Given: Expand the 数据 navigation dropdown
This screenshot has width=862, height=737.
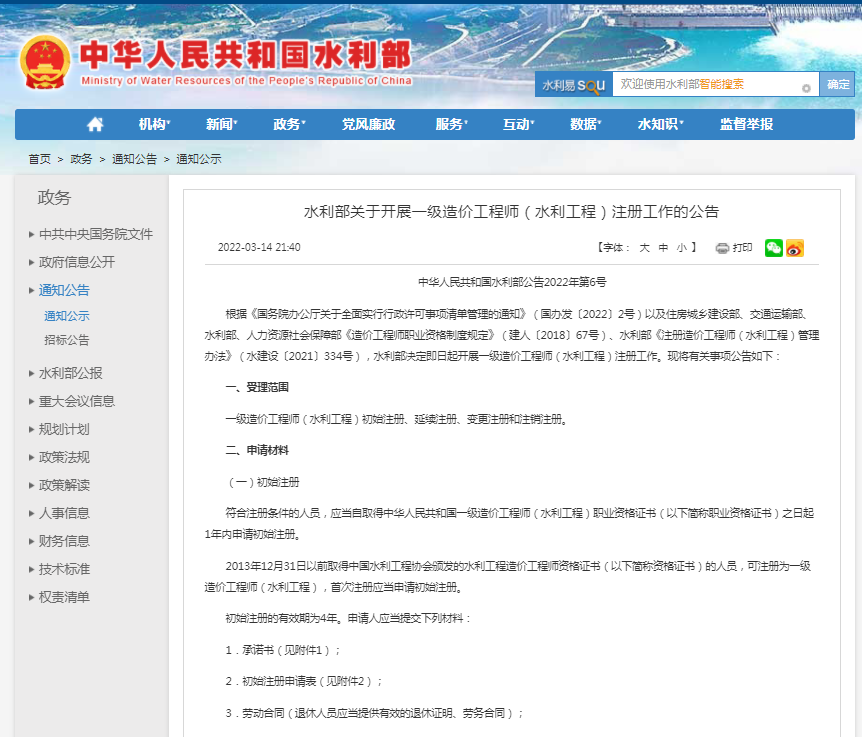Looking at the screenshot, I should (x=583, y=124).
